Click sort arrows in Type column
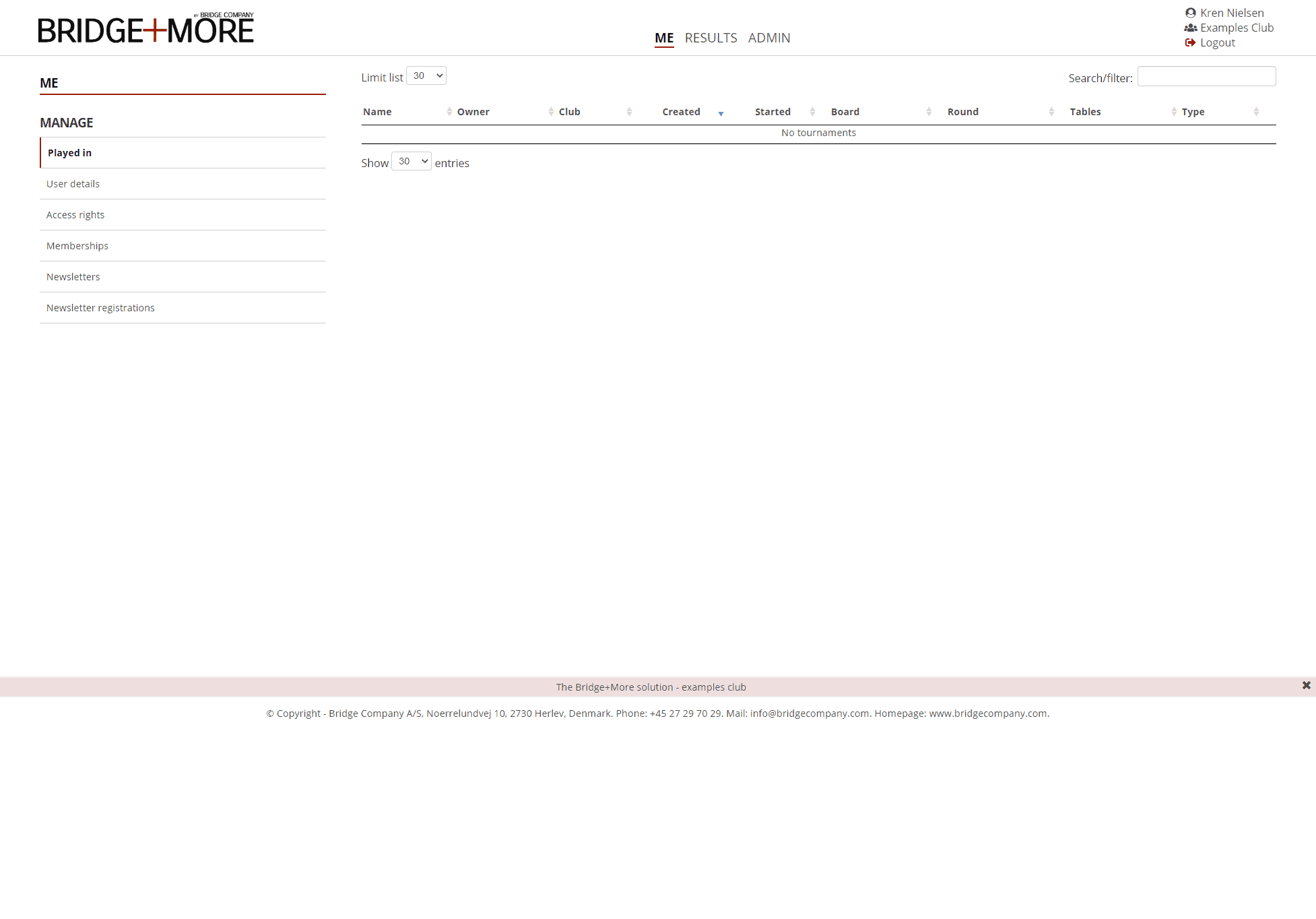Viewport: 1316px width, 919px height. (x=1256, y=112)
